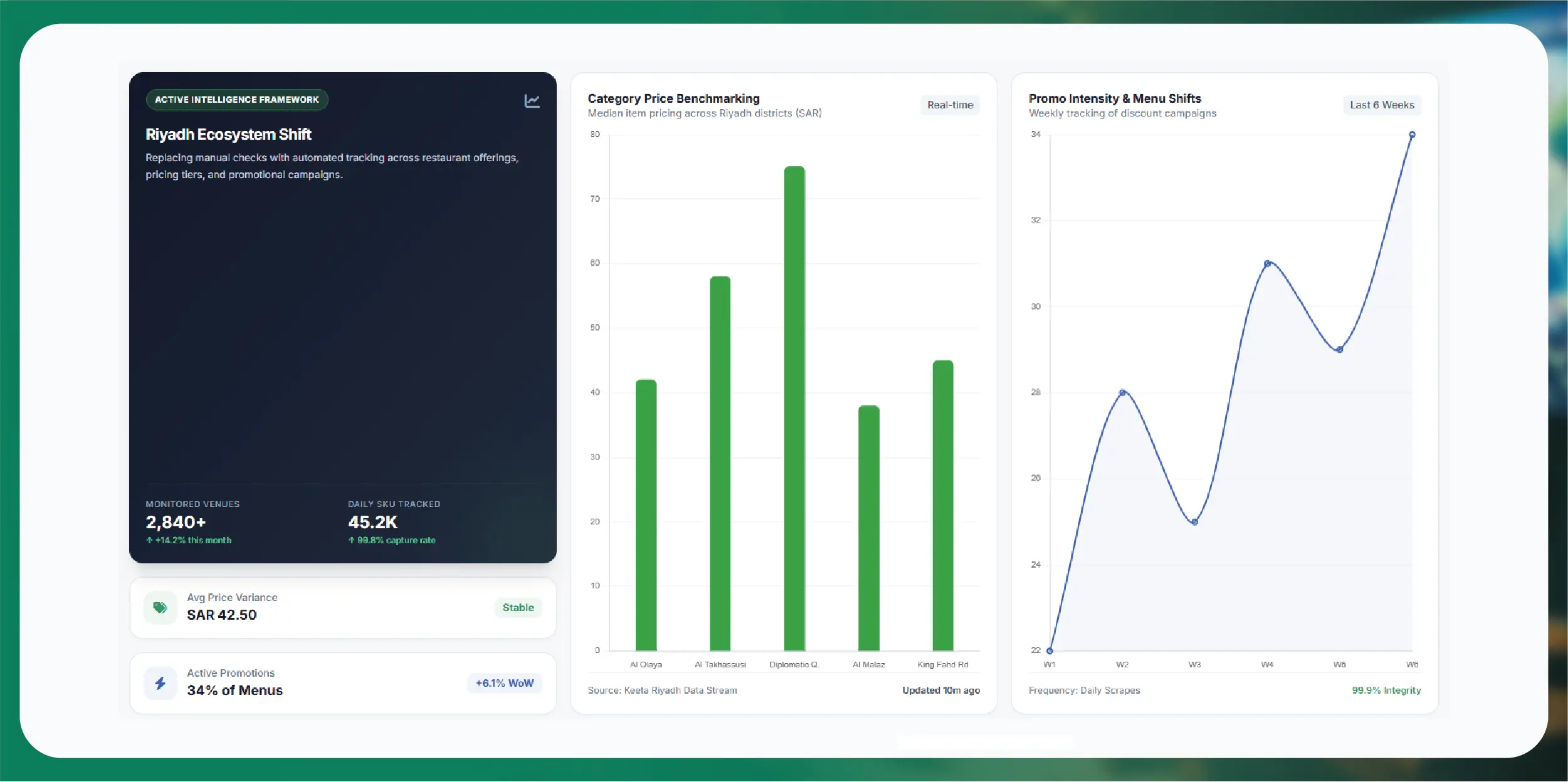The image size is (1568, 782).
Task: Click the King Fahd Rd axis label
Action: 942,665
